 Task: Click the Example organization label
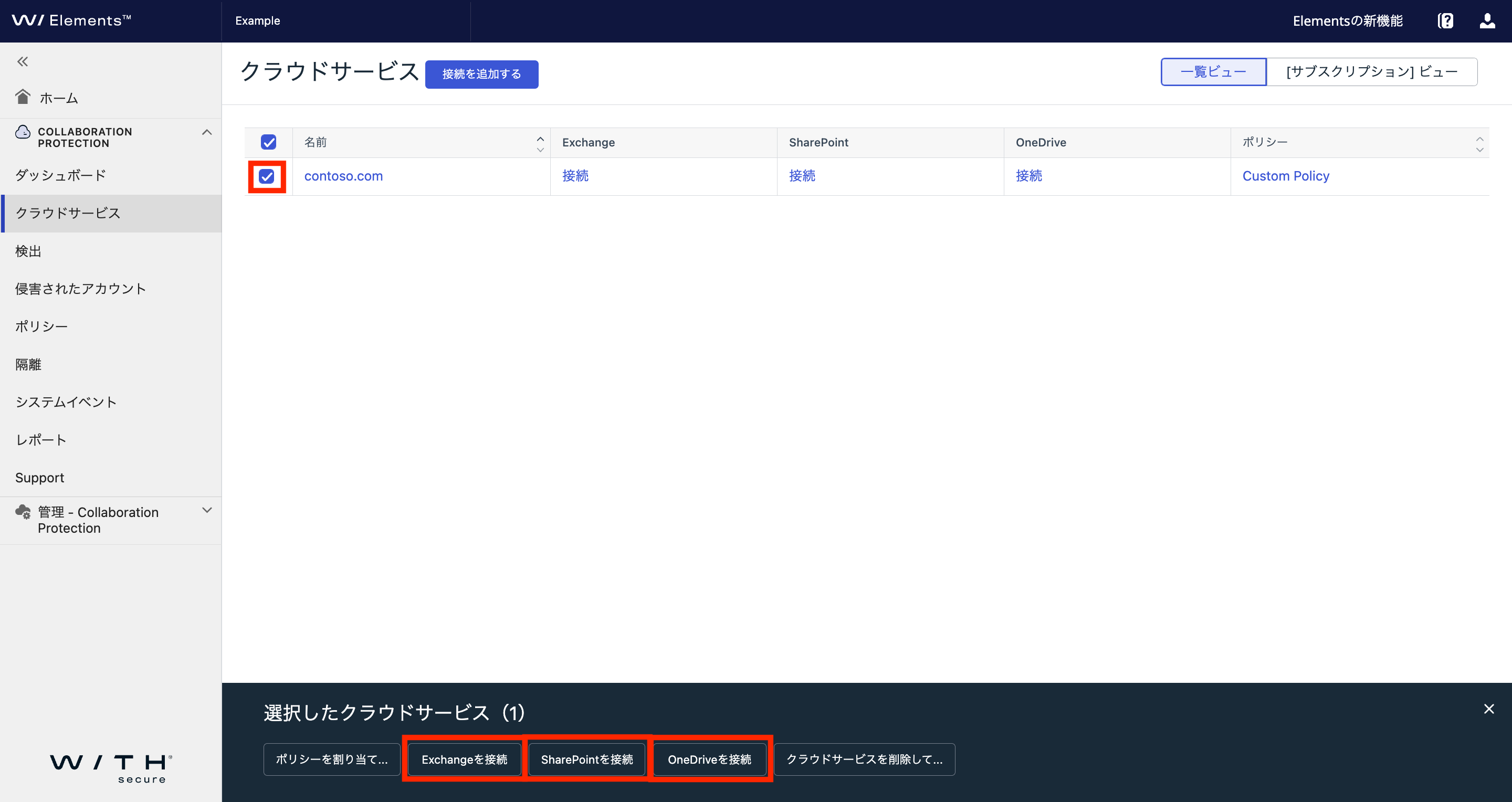coord(258,20)
